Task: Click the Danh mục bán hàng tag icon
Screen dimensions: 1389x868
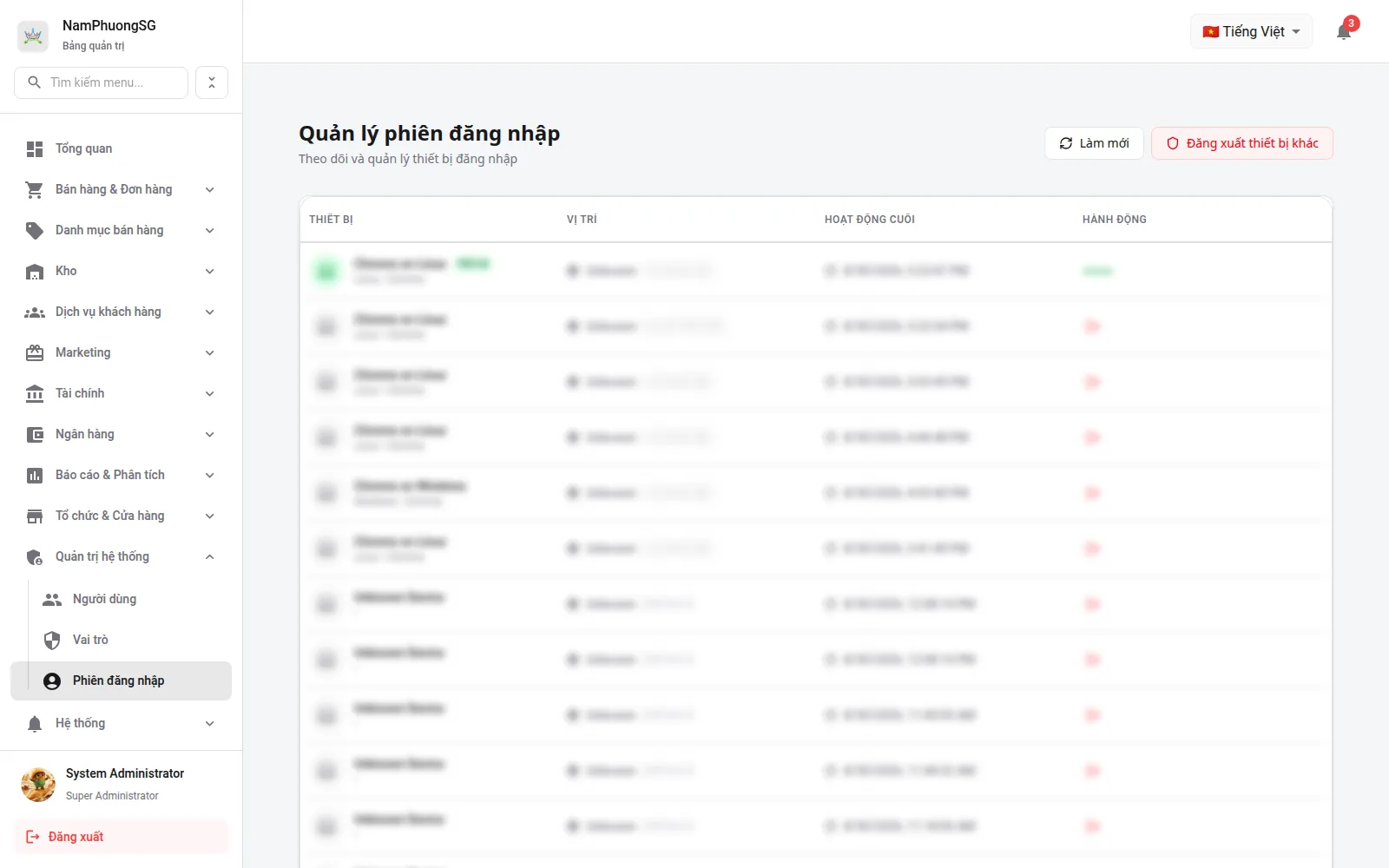Action: 35,230
